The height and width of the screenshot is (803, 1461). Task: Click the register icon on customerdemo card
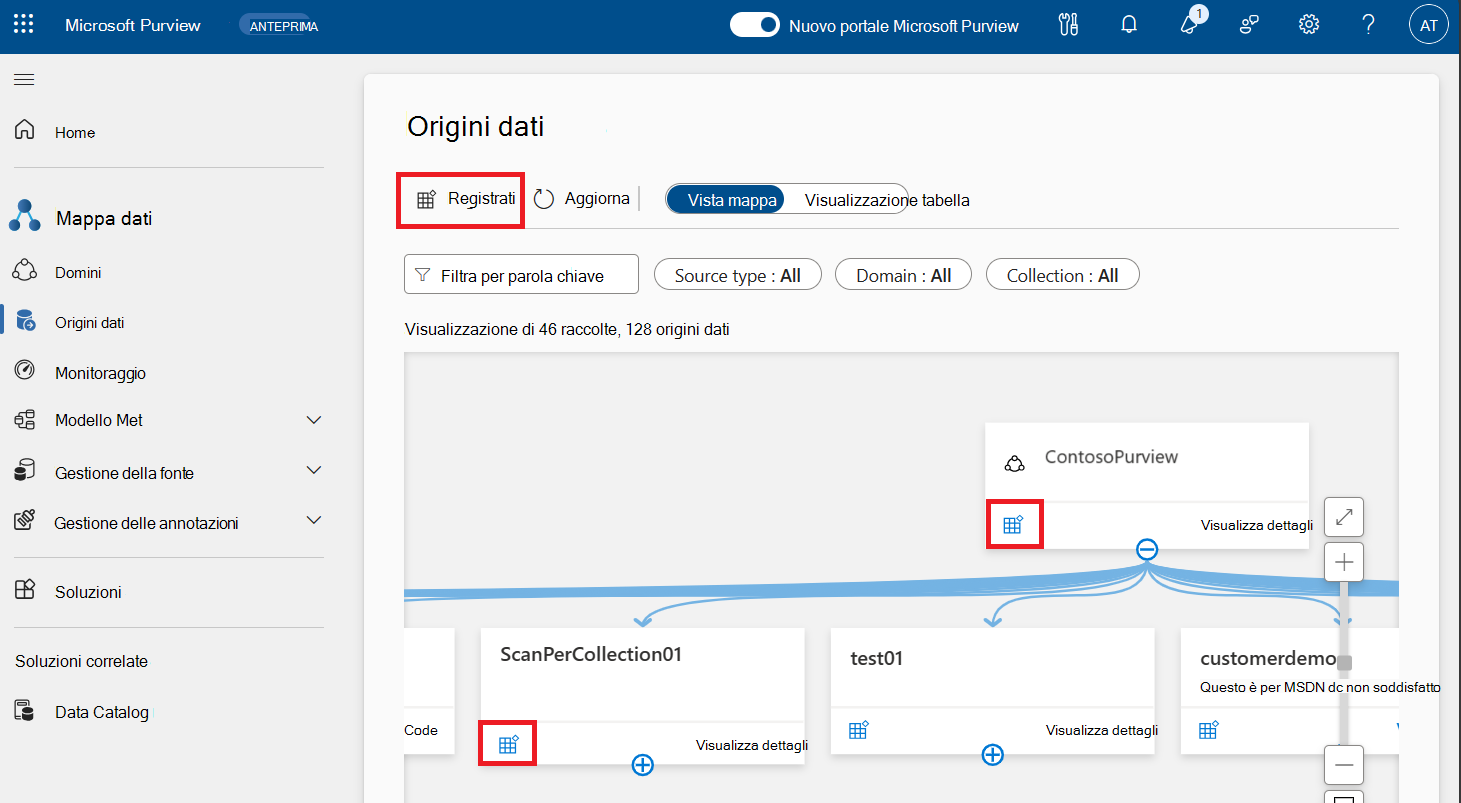coord(1208,730)
